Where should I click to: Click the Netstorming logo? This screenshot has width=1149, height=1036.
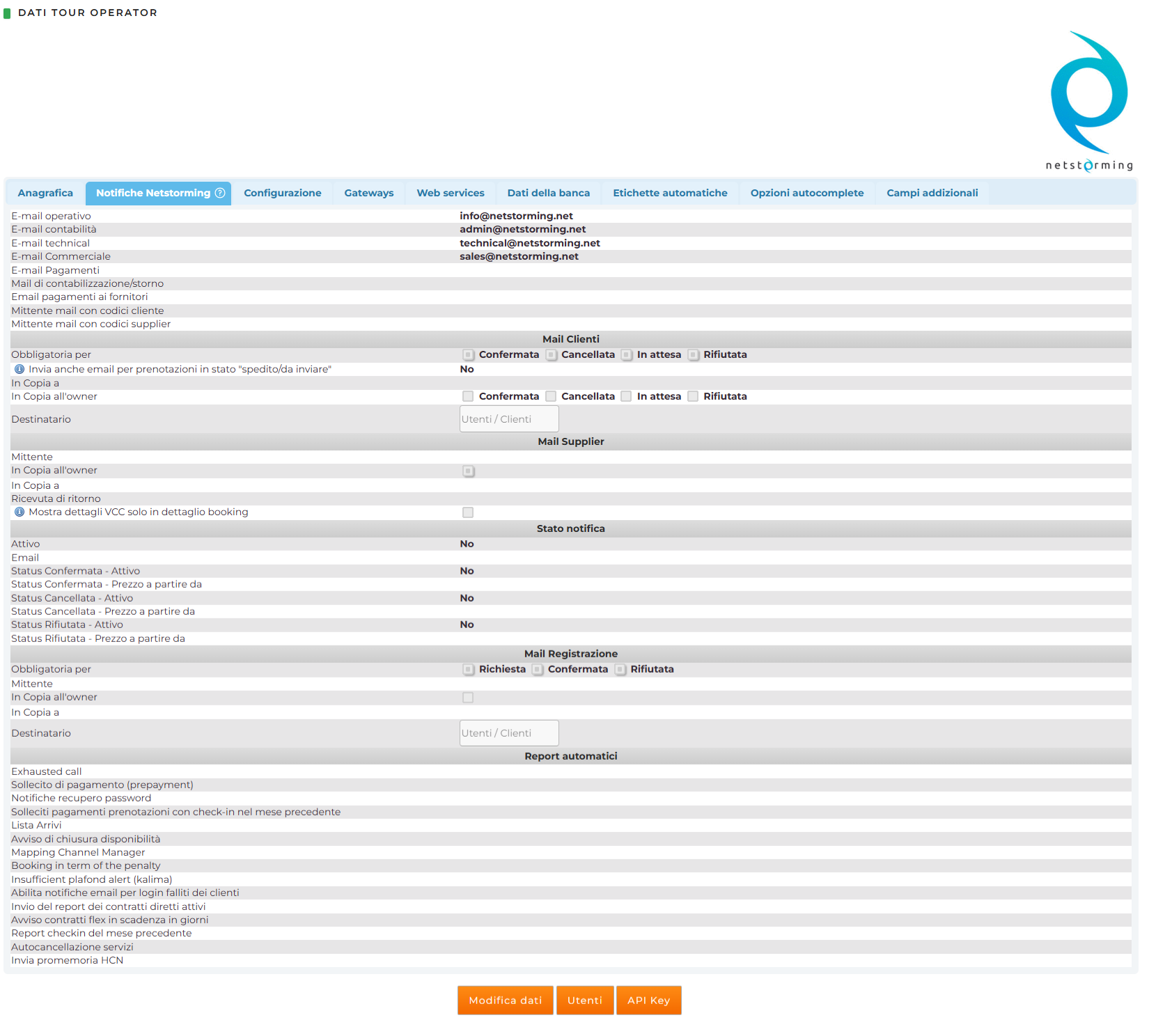(x=1089, y=101)
